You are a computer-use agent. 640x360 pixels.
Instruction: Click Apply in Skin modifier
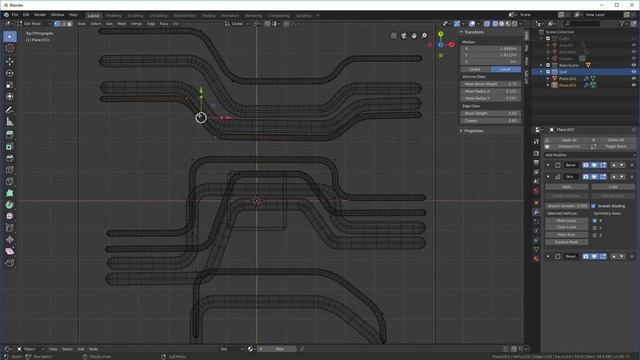click(567, 187)
